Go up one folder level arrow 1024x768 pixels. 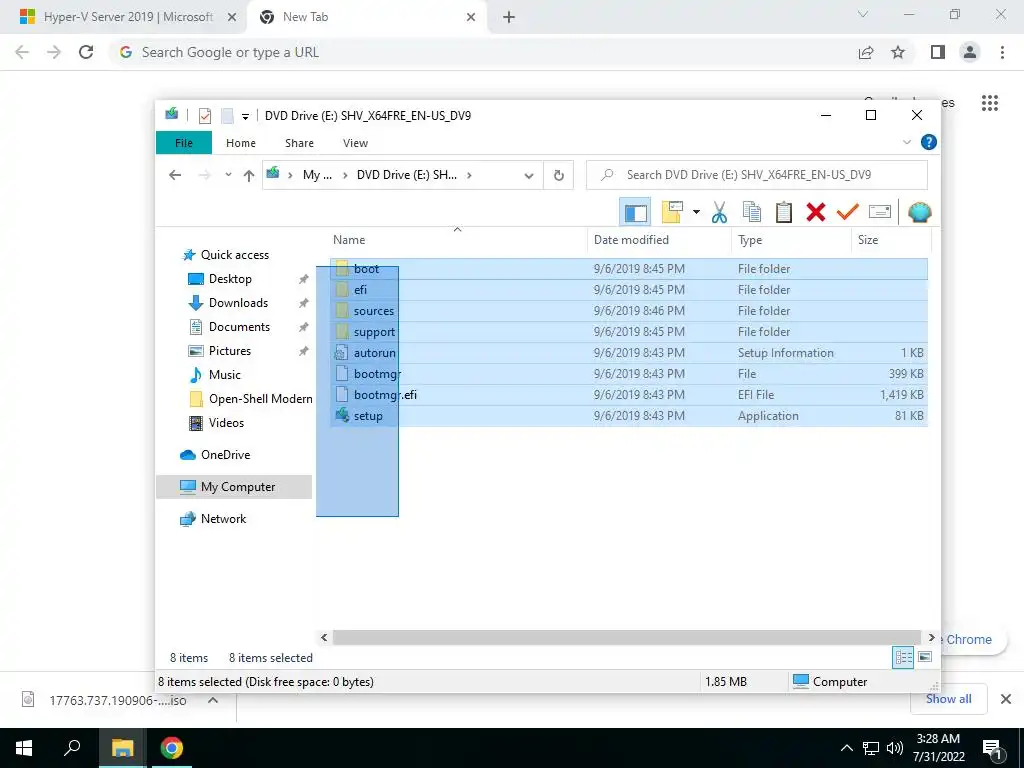(249, 175)
